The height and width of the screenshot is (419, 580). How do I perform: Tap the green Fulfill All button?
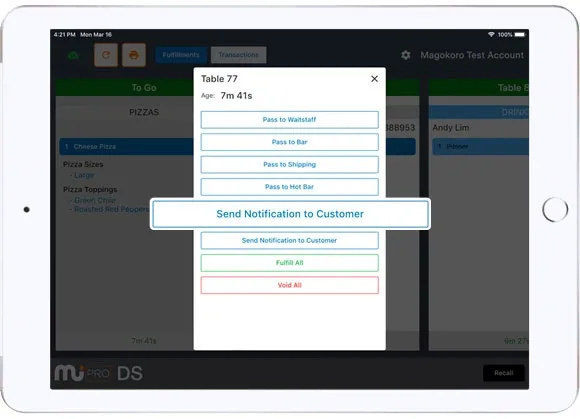[289, 263]
